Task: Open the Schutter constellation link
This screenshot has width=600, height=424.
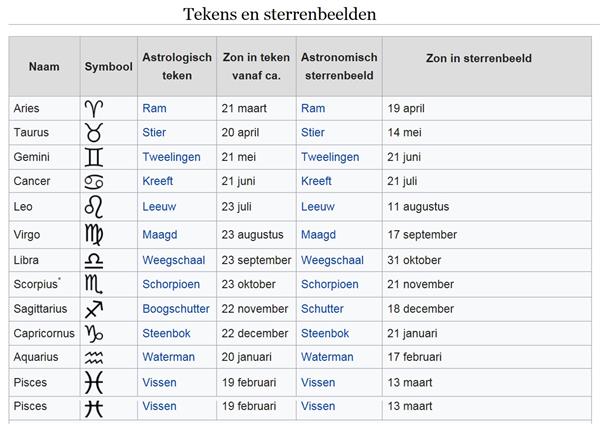Action: click(322, 310)
